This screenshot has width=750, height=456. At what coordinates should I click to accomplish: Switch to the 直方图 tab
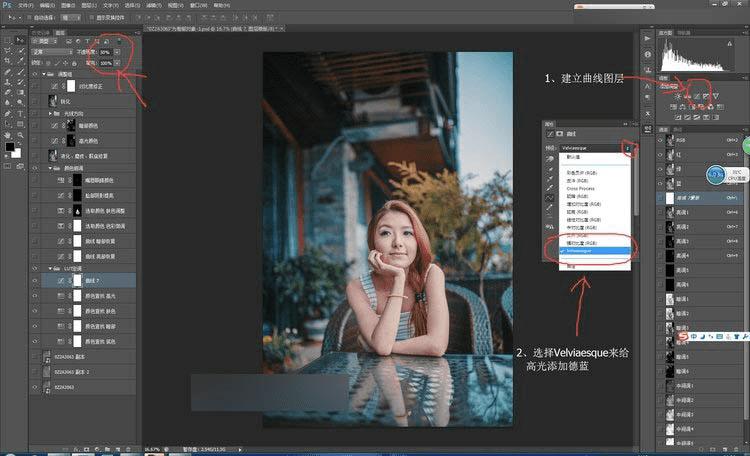[666, 33]
